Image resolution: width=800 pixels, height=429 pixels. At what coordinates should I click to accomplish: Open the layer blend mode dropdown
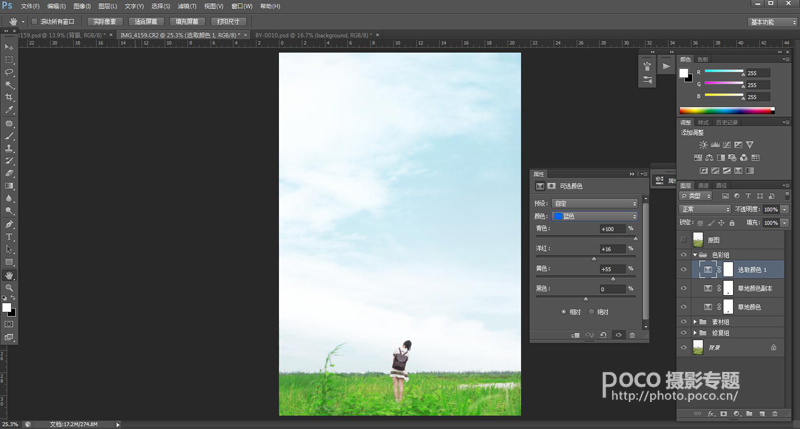click(705, 209)
